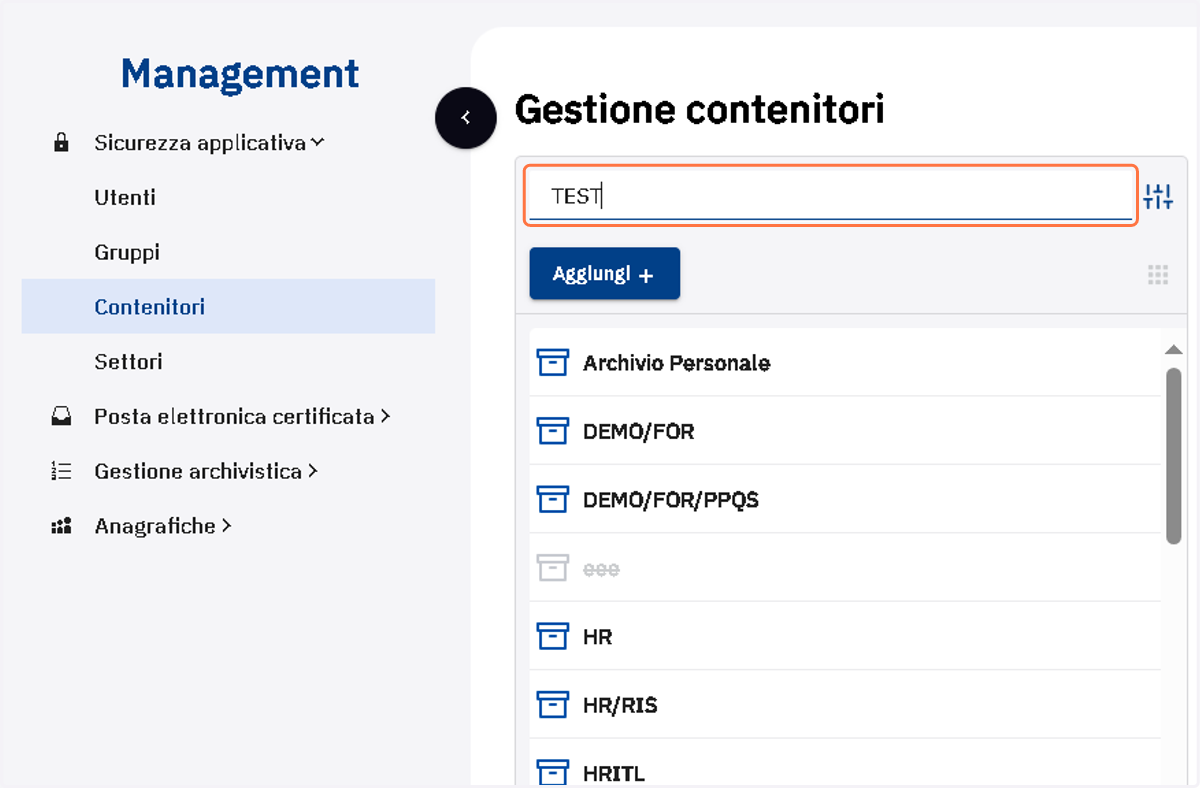
Task: Select the Contenitori menu item
Action: (228, 306)
